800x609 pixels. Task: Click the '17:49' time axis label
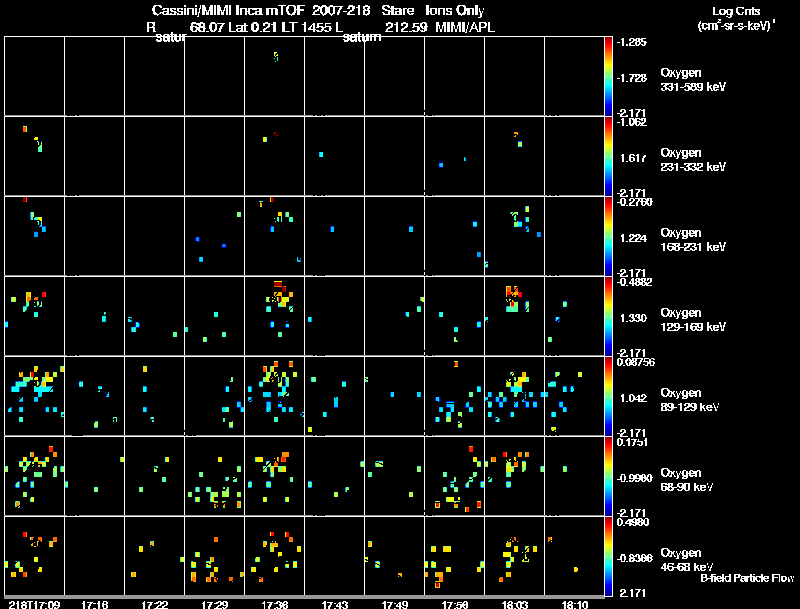pyautogui.click(x=394, y=604)
